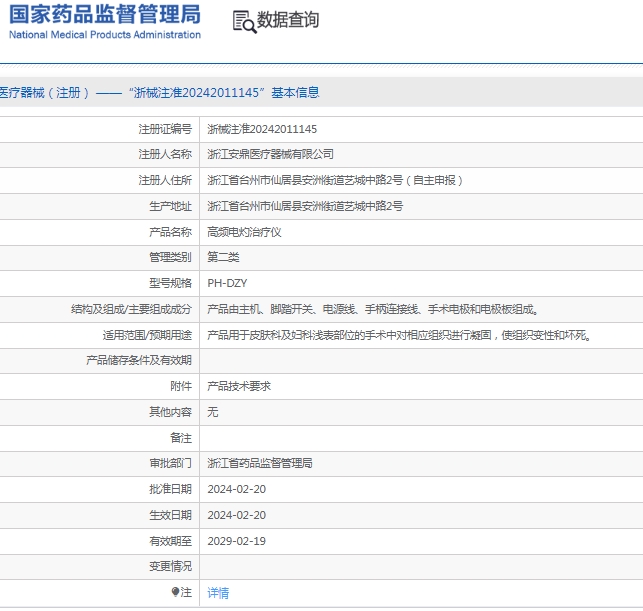Click National Medical Products Administration text

105,35
